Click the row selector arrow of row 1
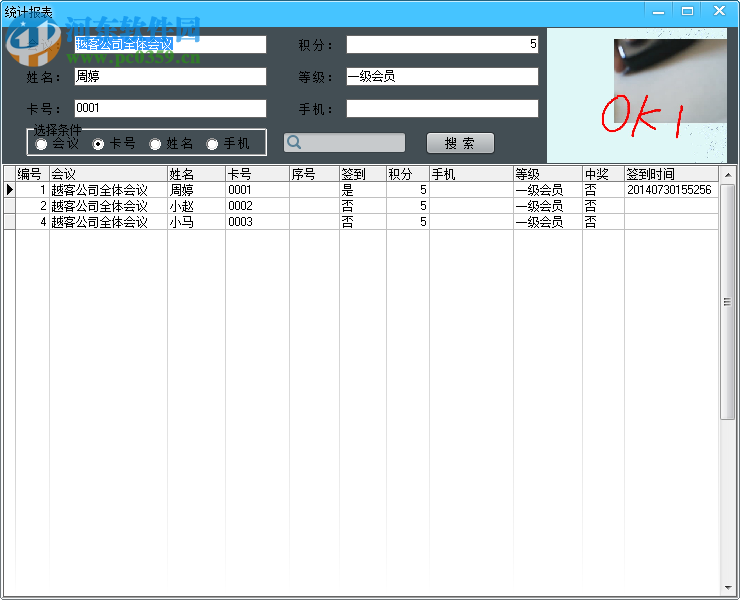 point(9,190)
